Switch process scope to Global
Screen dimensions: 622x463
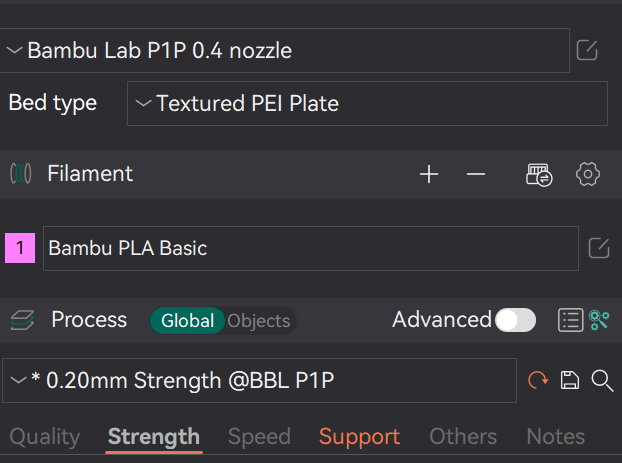point(187,321)
